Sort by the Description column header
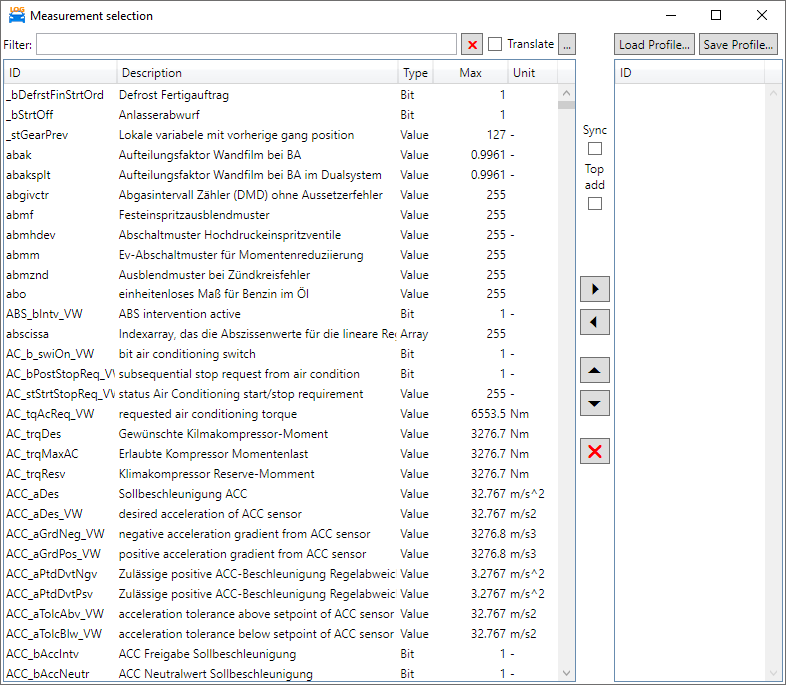 pyautogui.click(x=257, y=73)
